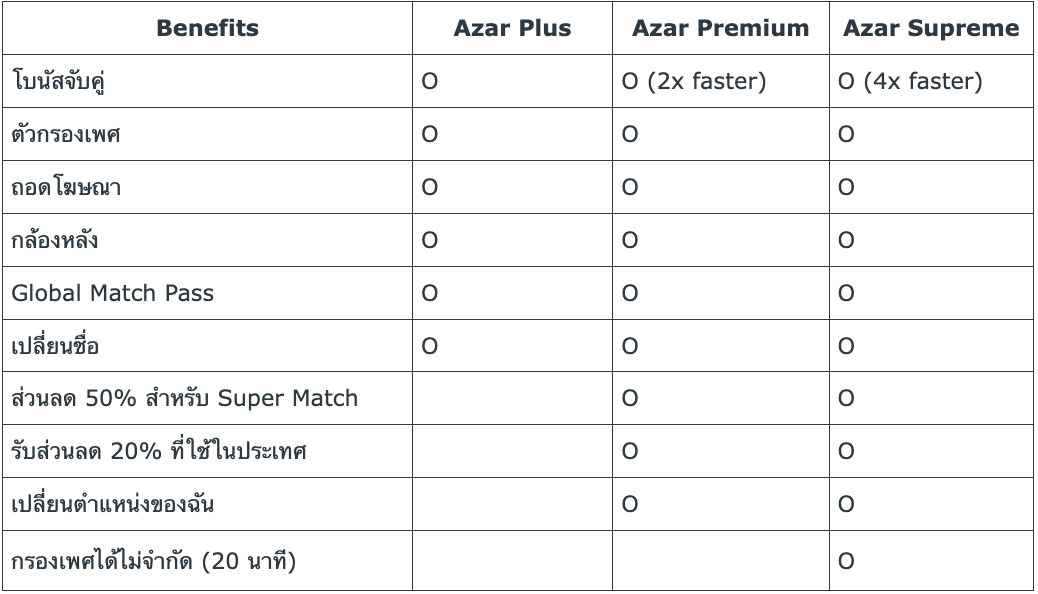
Task: Click Azar Premium mark for Super Match discount
Action: (630, 399)
